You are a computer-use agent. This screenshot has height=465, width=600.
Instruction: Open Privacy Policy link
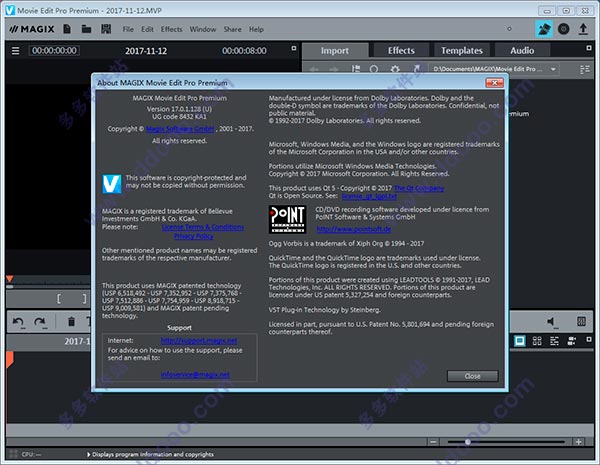click(194, 236)
